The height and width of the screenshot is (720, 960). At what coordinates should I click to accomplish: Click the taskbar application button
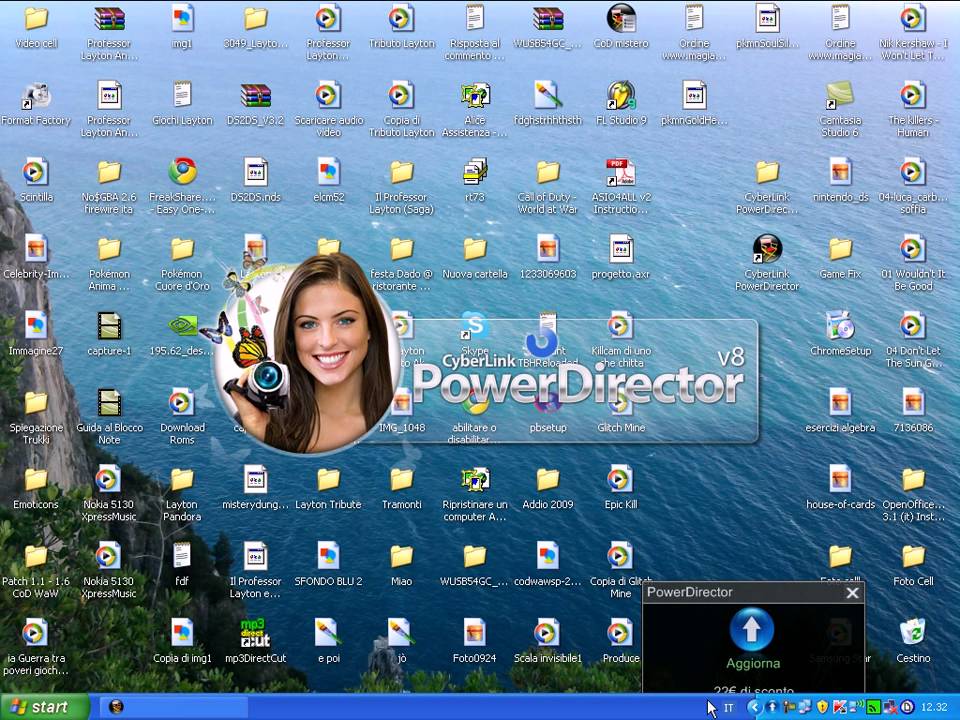(x=173, y=707)
